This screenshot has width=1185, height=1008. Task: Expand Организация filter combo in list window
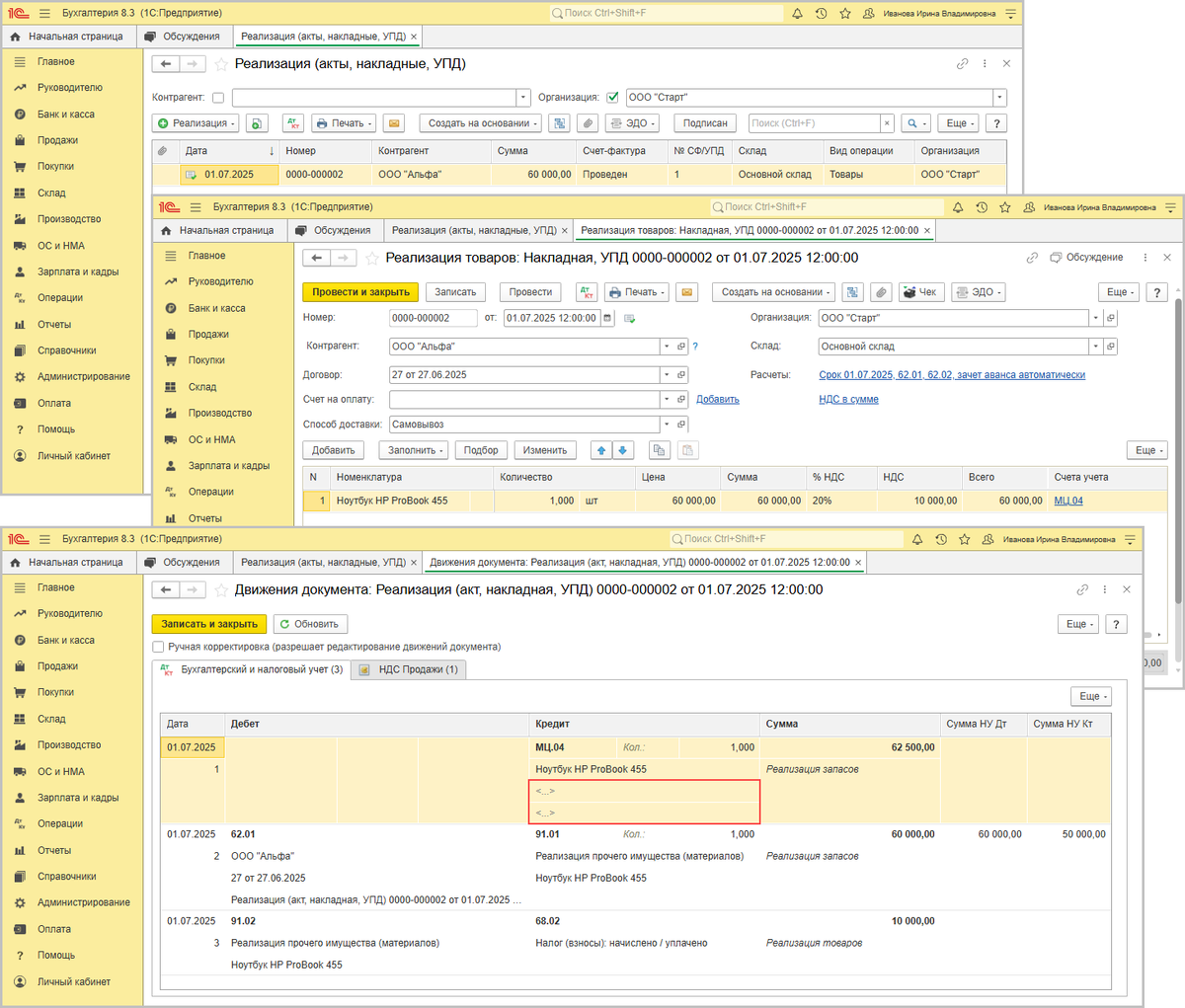(999, 98)
